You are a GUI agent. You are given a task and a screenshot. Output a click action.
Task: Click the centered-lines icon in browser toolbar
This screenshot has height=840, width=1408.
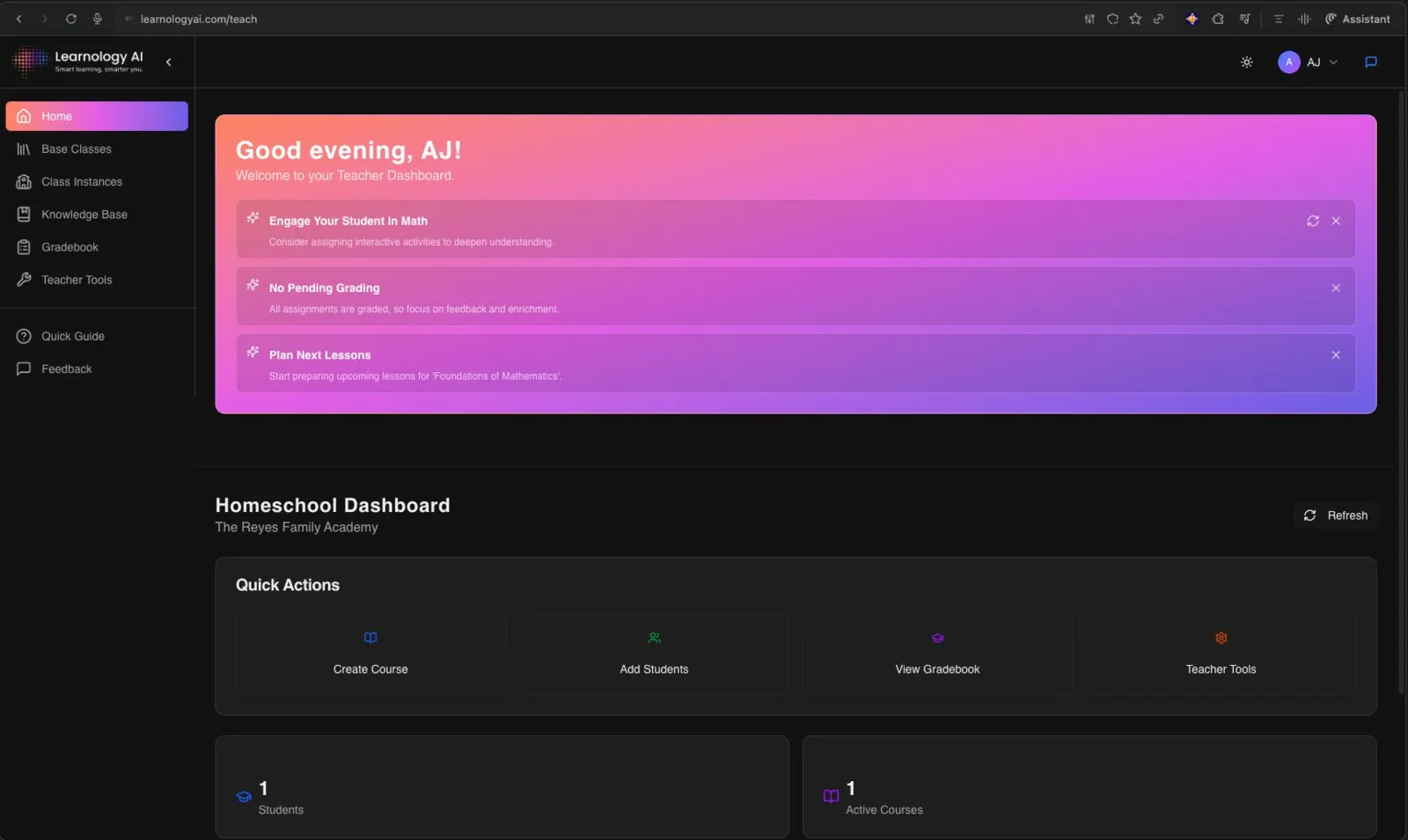tap(1279, 18)
